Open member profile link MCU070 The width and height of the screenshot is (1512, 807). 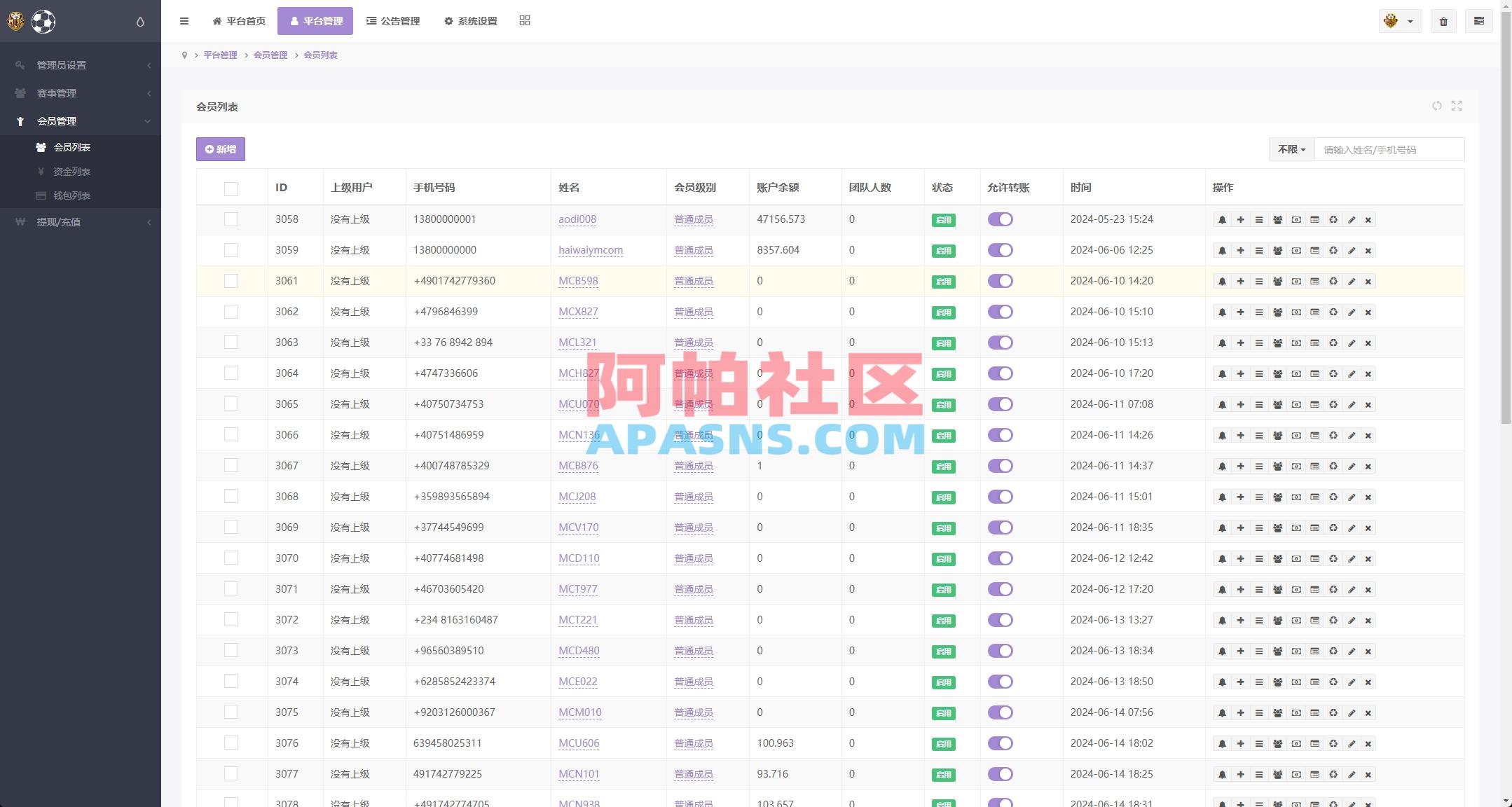(579, 404)
